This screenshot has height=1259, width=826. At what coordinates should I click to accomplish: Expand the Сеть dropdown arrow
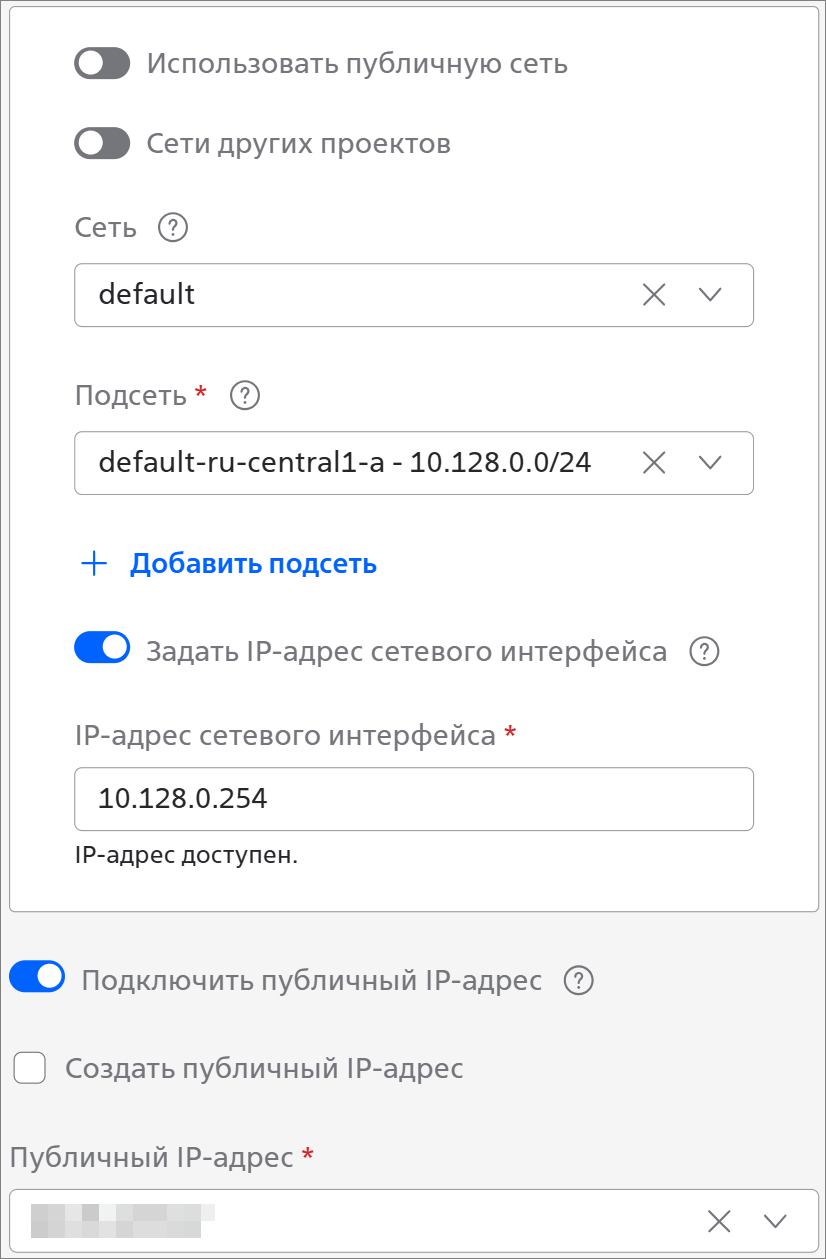710,294
